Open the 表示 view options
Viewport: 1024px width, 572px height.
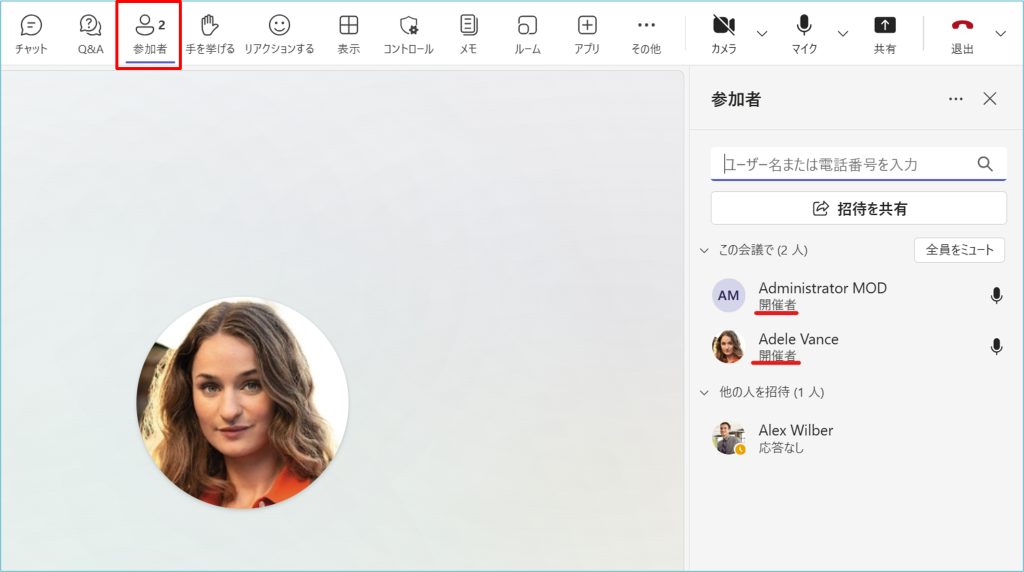click(x=348, y=34)
